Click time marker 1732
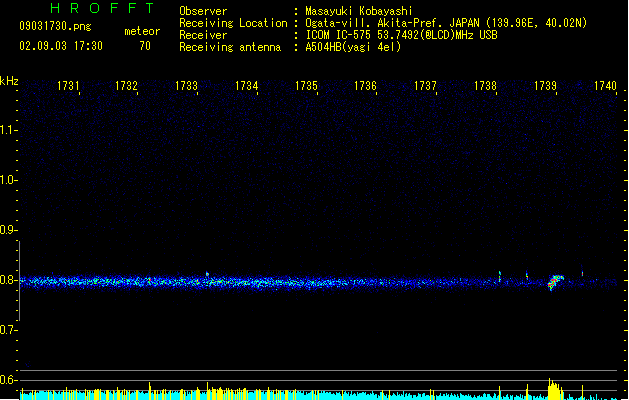Screen dimensions: 629x400 (x=126, y=86)
